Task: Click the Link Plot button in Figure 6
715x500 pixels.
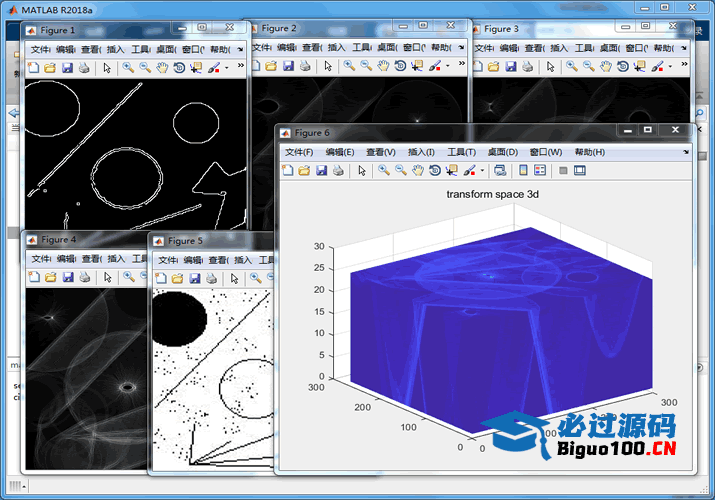Action: tap(500, 171)
